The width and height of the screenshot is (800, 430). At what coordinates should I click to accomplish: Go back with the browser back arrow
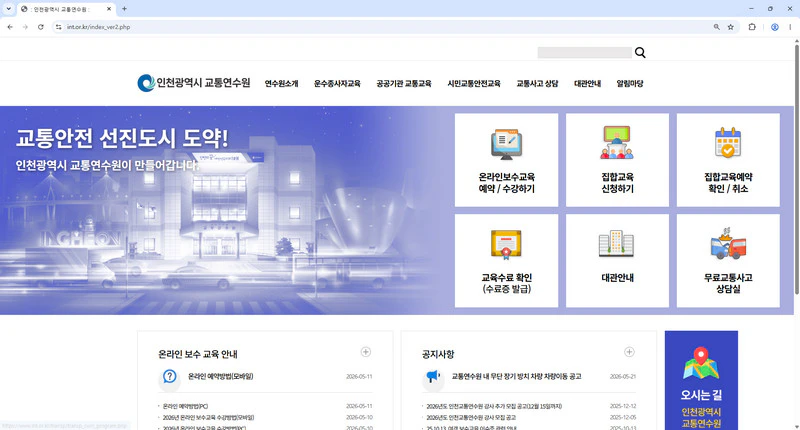click(10, 27)
